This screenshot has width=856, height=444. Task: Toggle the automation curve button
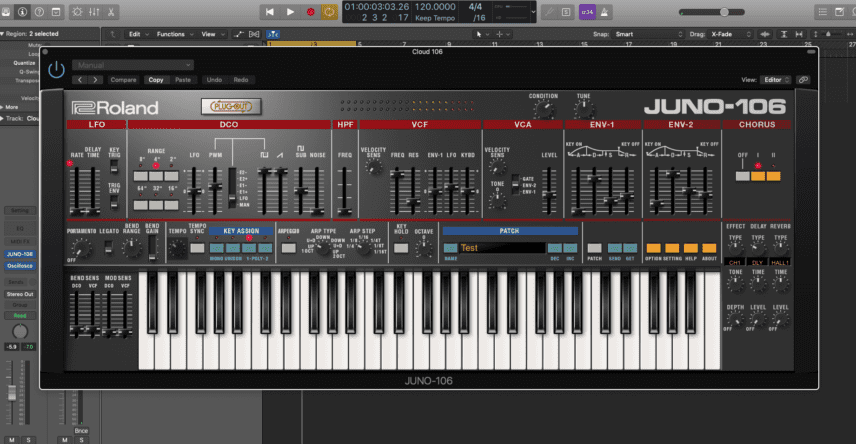point(239,34)
